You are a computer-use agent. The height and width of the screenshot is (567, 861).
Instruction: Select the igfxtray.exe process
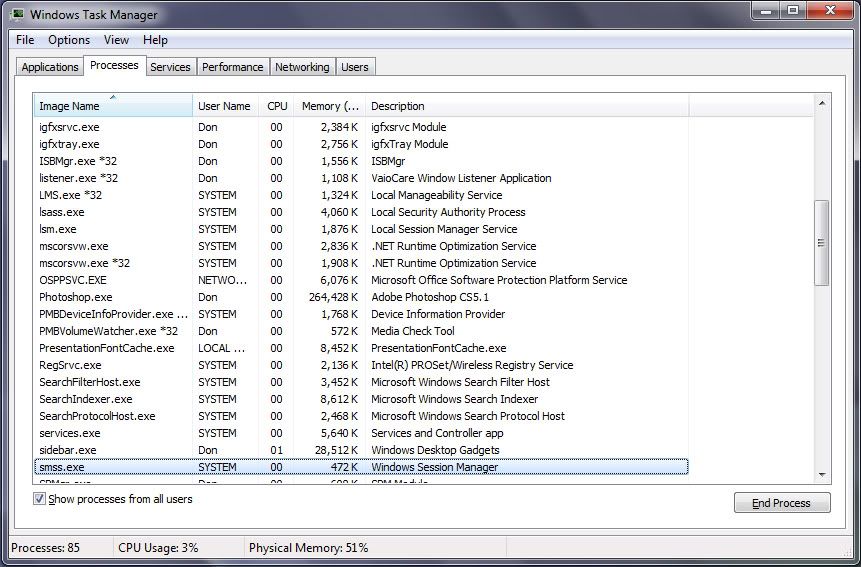[361, 144]
